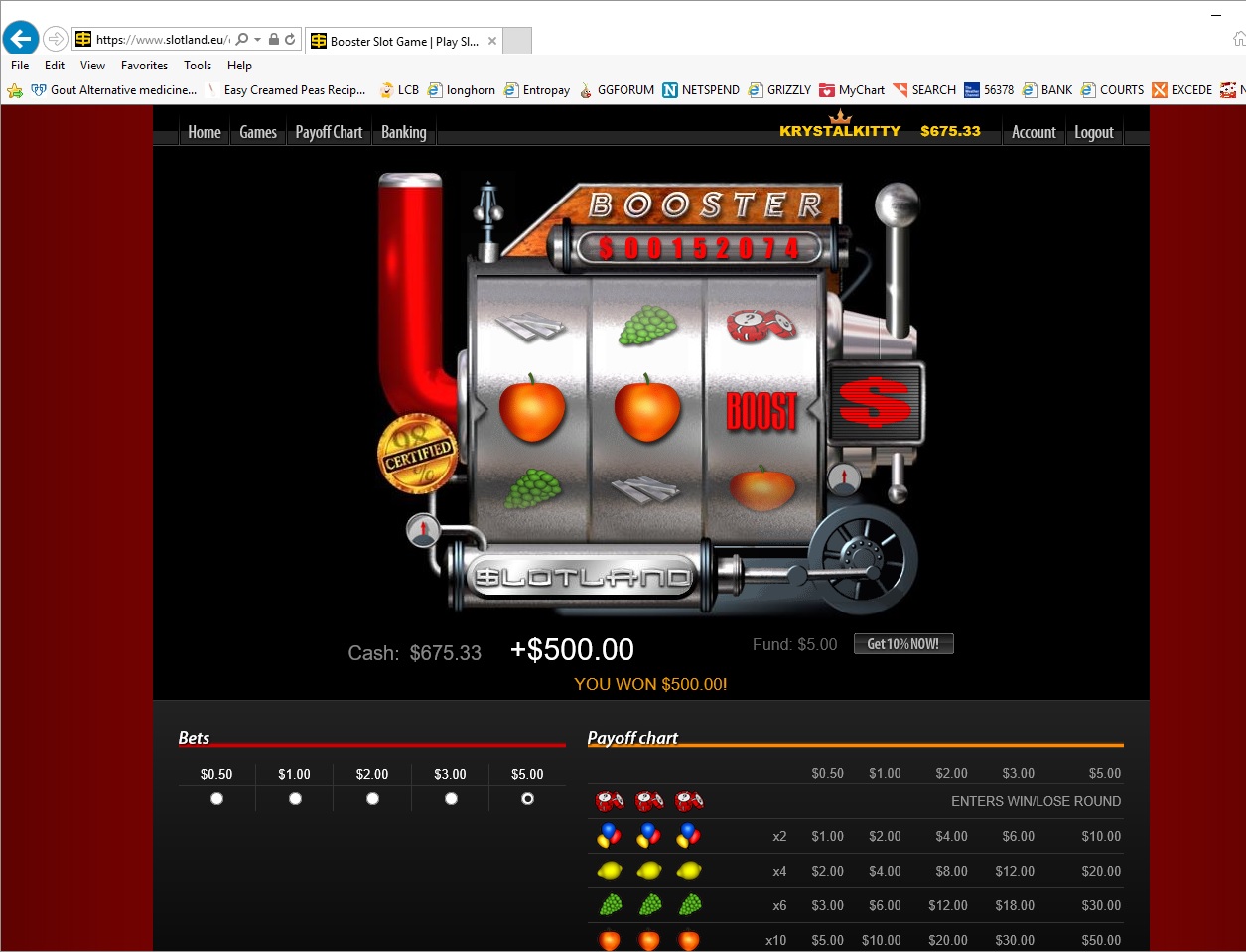Open the GGFORUM bookmark
The image size is (1246, 952).
click(617, 90)
